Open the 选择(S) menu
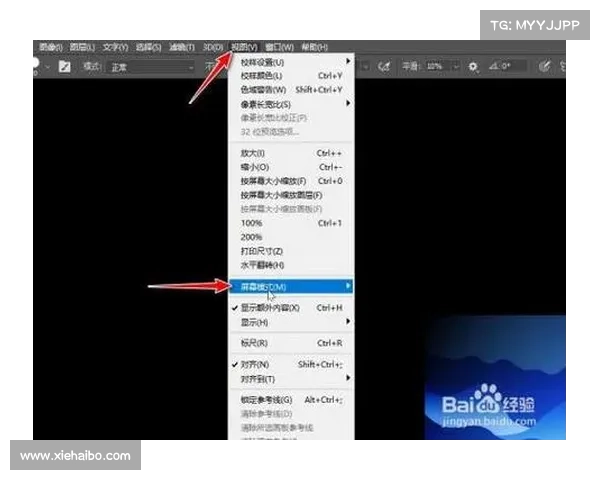 [x=148, y=47]
